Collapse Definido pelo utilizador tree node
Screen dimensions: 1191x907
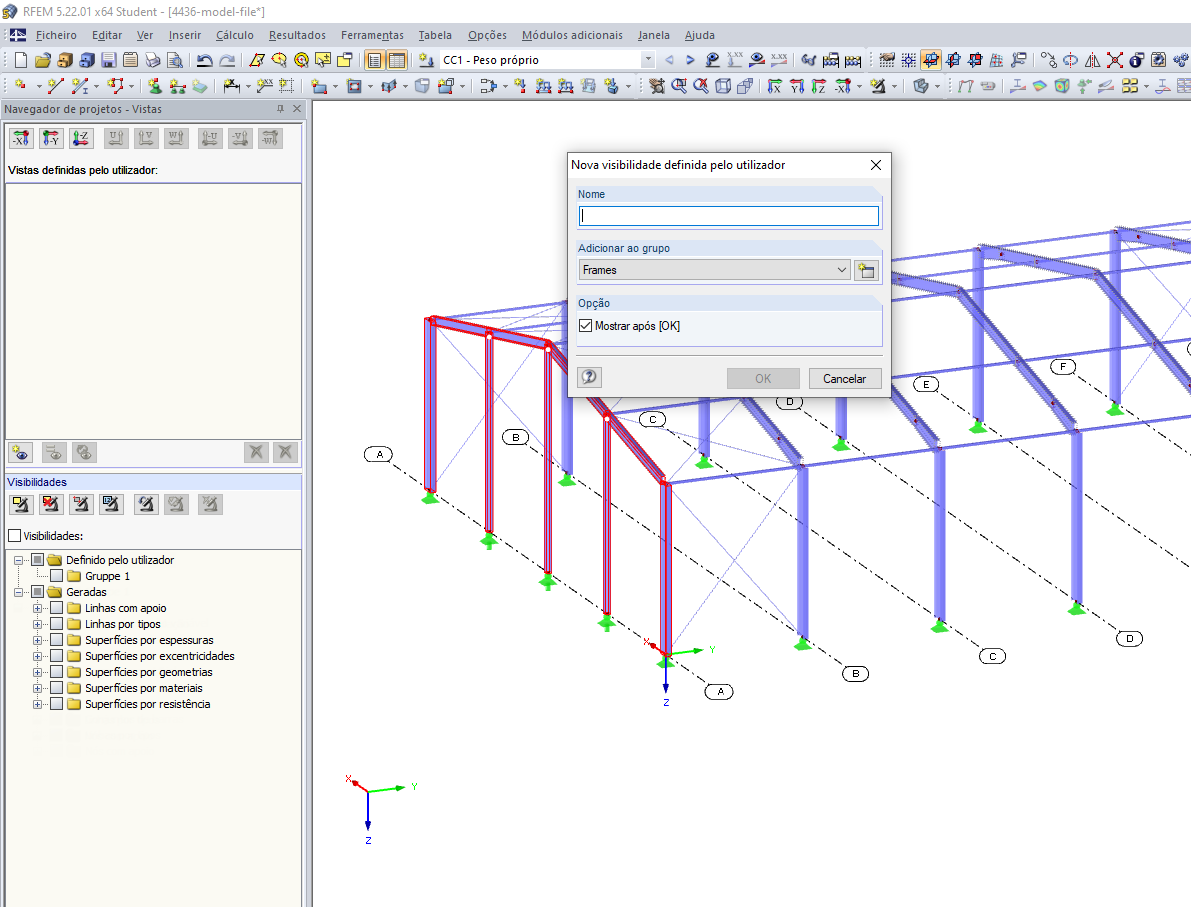(18, 560)
